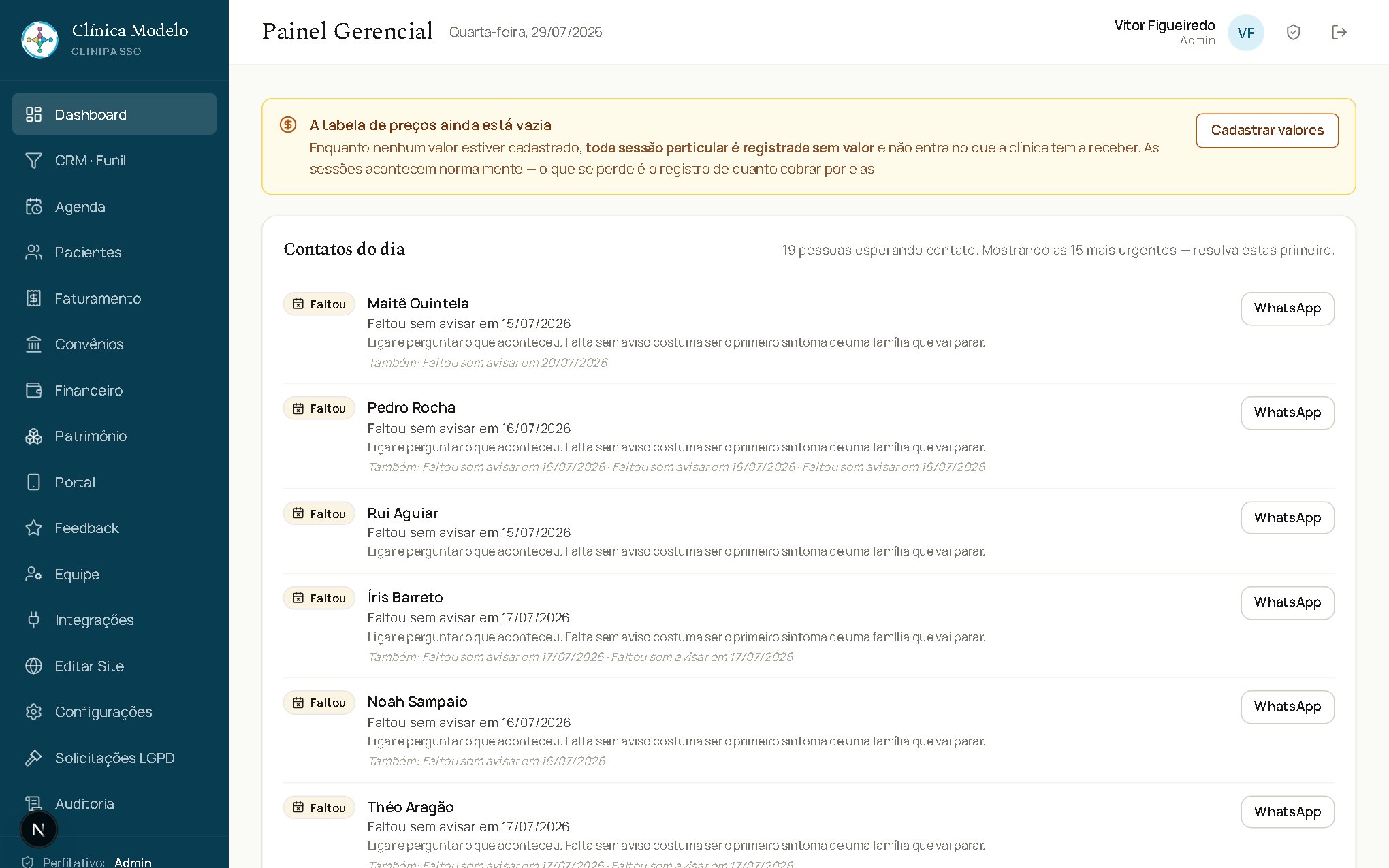Open the Patrimônio page

click(114, 436)
